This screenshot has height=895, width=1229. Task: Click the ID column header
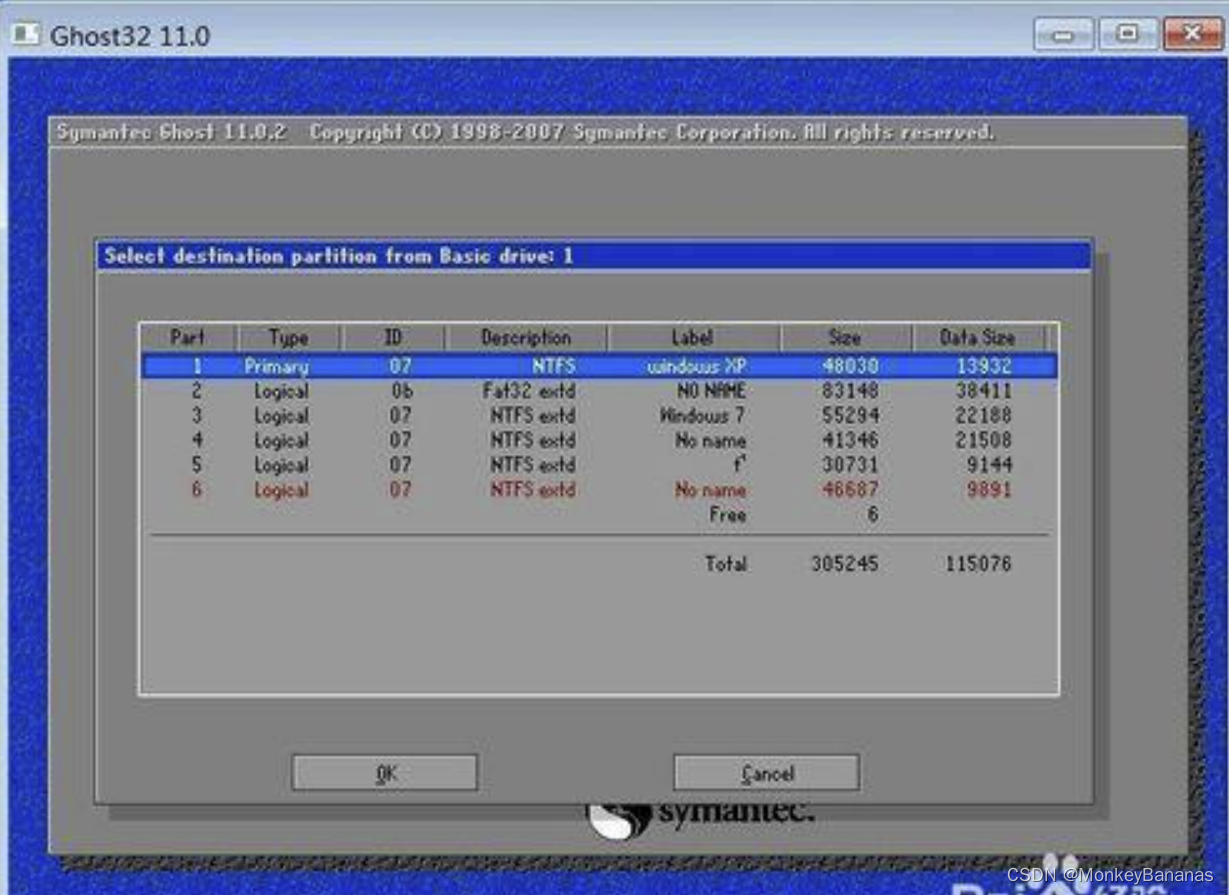coord(394,337)
